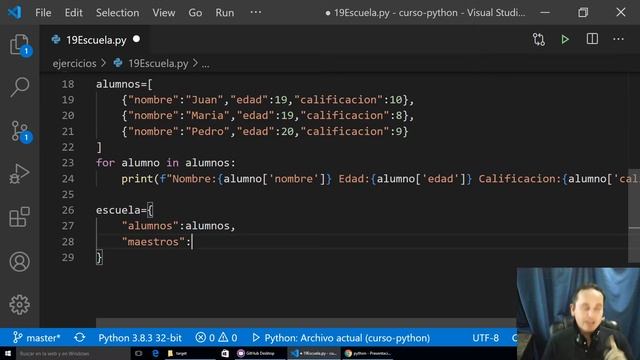Click "alumnos":alumnos text on line 27
This screenshot has width=640, height=360.
[x=178, y=226]
